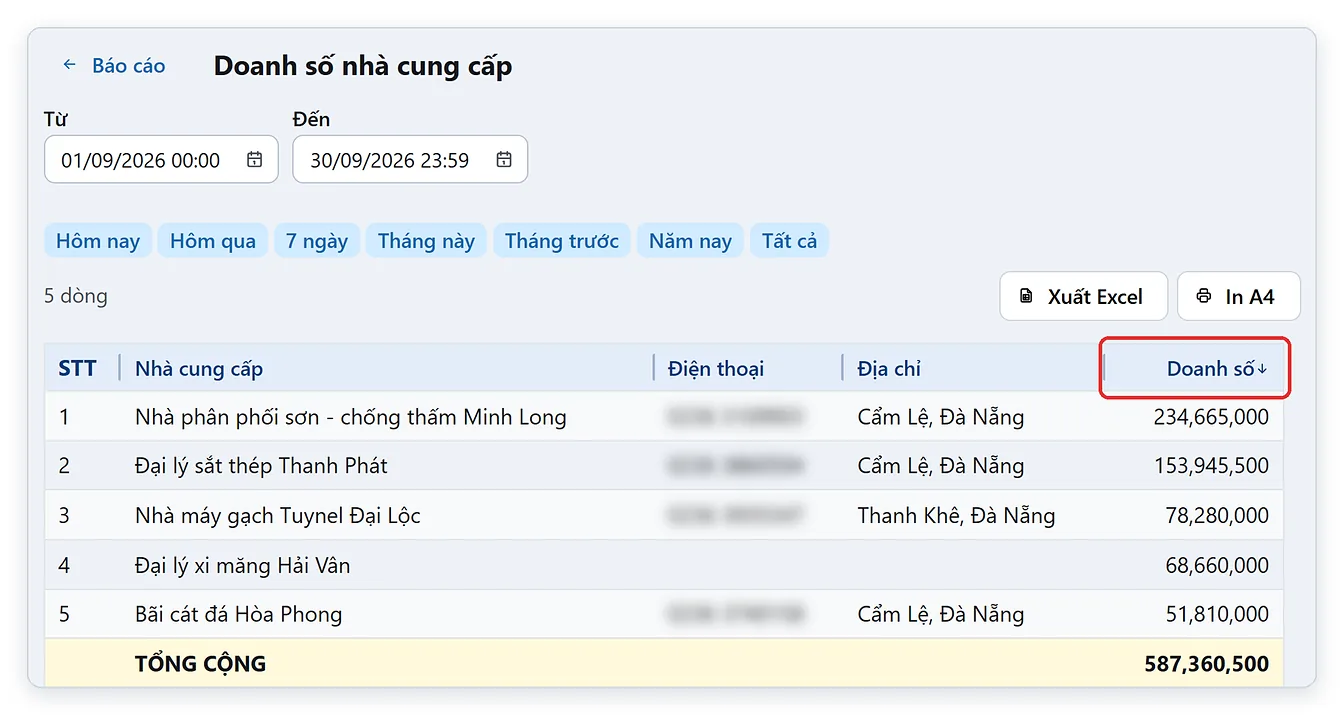Click the total value 587,360,500
Viewport: 1344px width, 715px height.
point(1207,664)
